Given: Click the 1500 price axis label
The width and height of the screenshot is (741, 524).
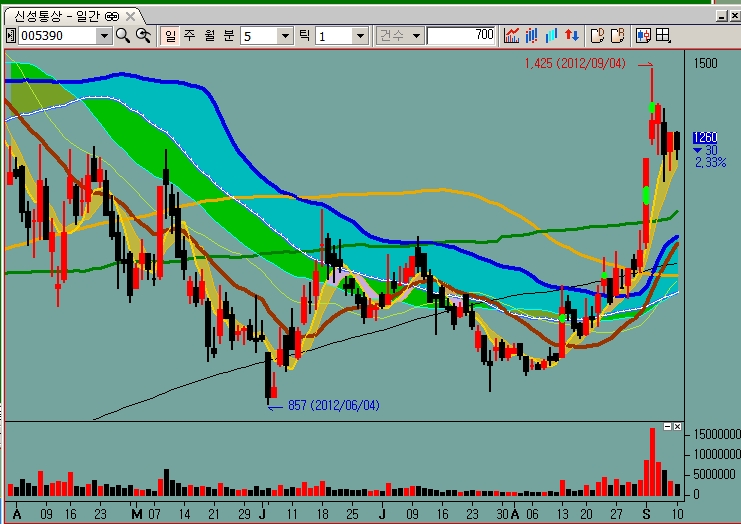Looking at the screenshot, I should tap(706, 63).
